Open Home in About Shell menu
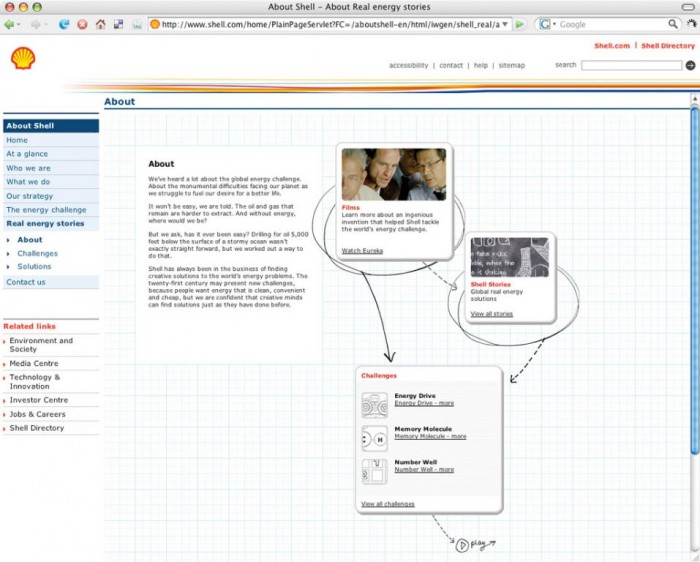The width and height of the screenshot is (700, 562). pyautogui.click(x=51, y=140)
